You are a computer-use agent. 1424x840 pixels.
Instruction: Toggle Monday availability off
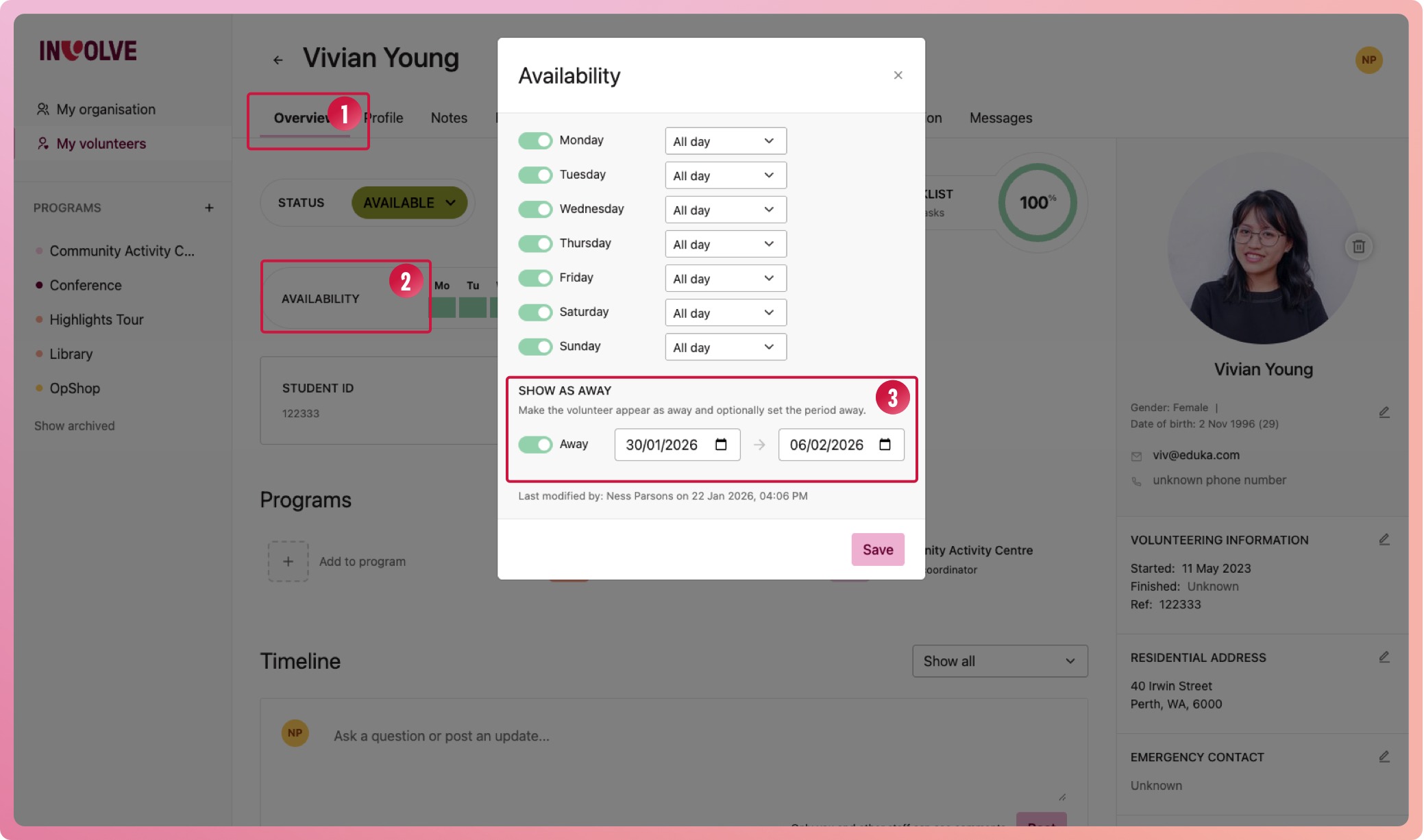[x=535, y=140]
